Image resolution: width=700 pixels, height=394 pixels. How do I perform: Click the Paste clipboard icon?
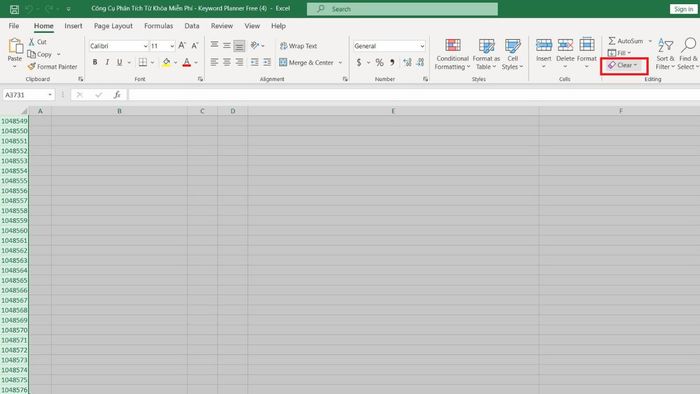tap(15, 46)
